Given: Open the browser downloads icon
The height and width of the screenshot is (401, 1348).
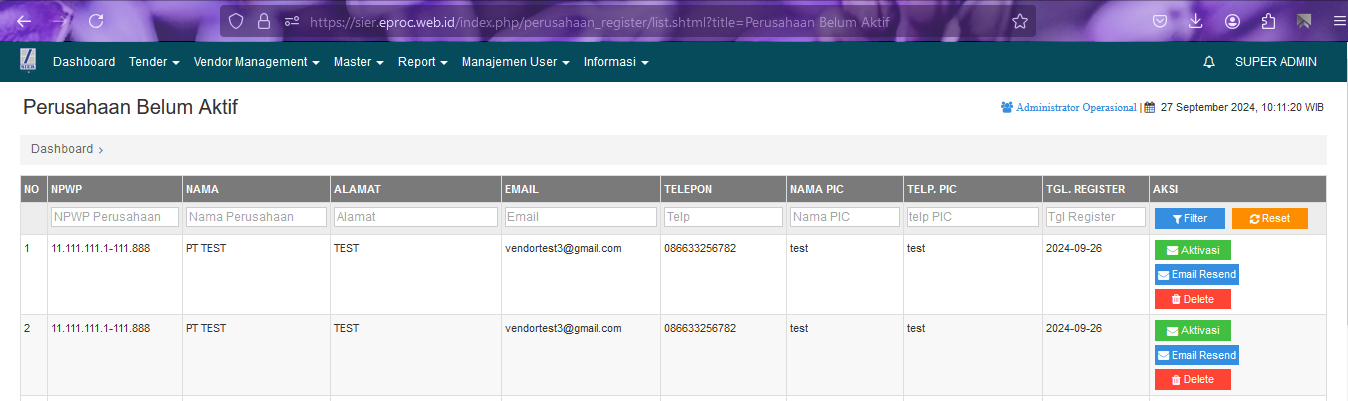Looking at the screenshot, I should [1195, 21].
